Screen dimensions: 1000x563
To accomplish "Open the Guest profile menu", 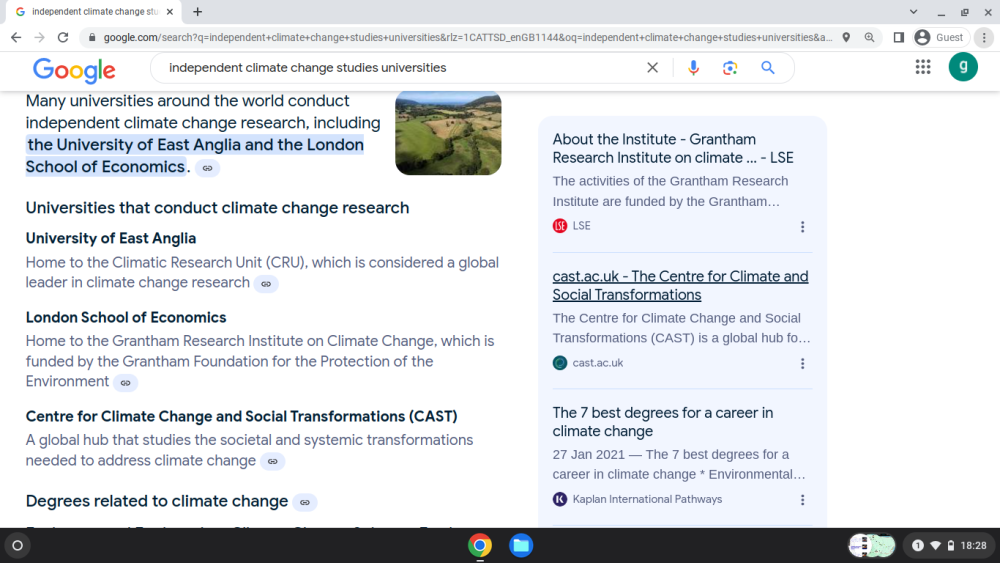I will 940,38.
